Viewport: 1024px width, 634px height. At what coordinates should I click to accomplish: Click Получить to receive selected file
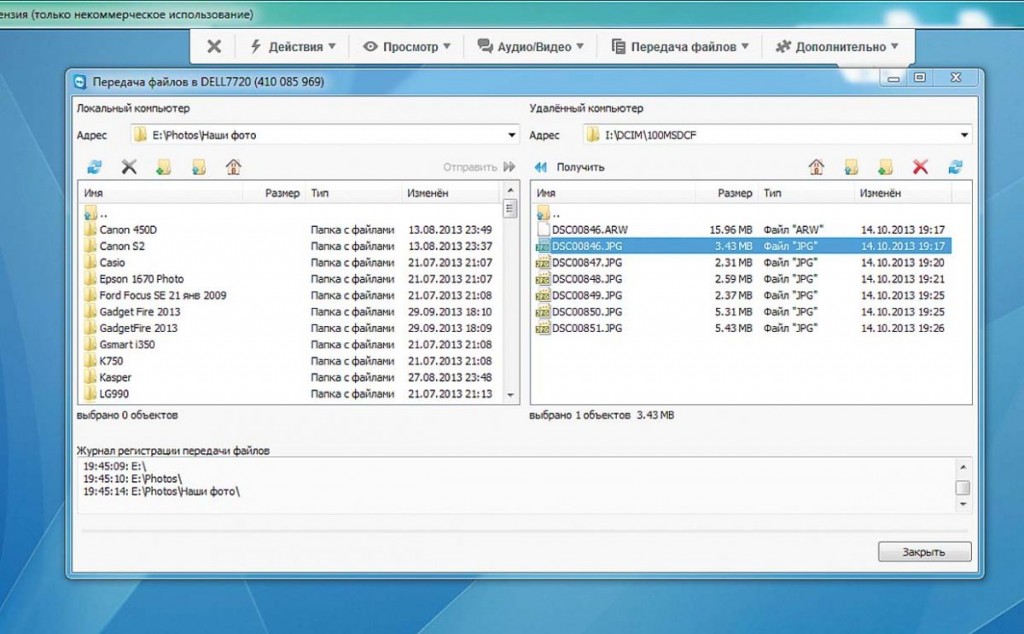(570, 167)
